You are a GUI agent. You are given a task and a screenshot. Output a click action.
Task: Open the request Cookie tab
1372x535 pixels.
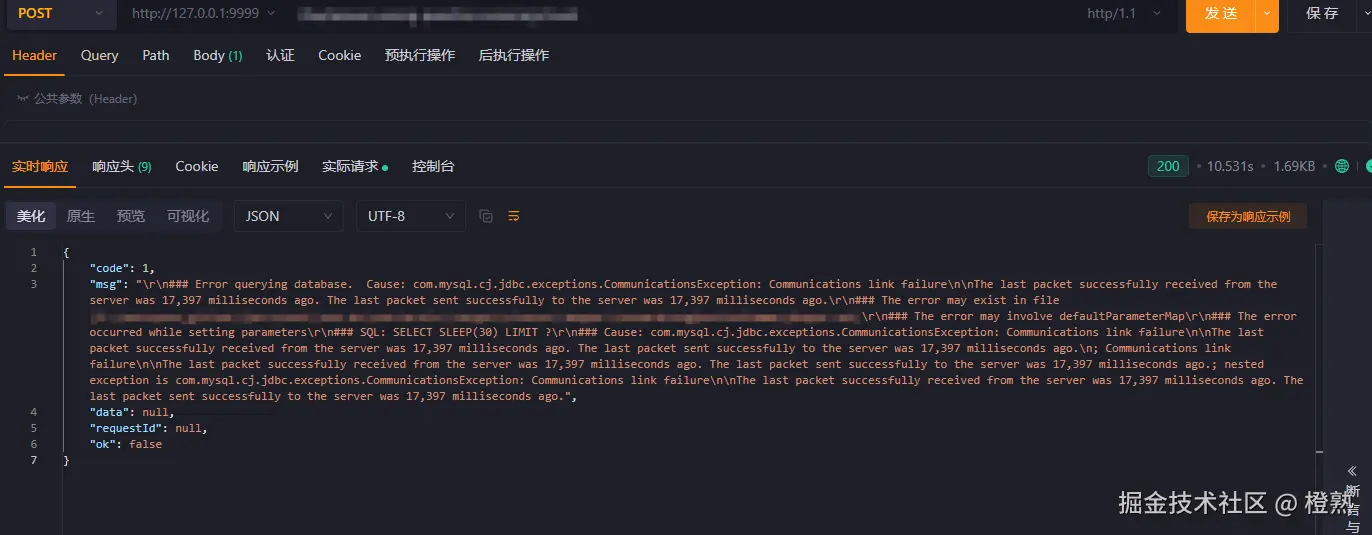339,55
